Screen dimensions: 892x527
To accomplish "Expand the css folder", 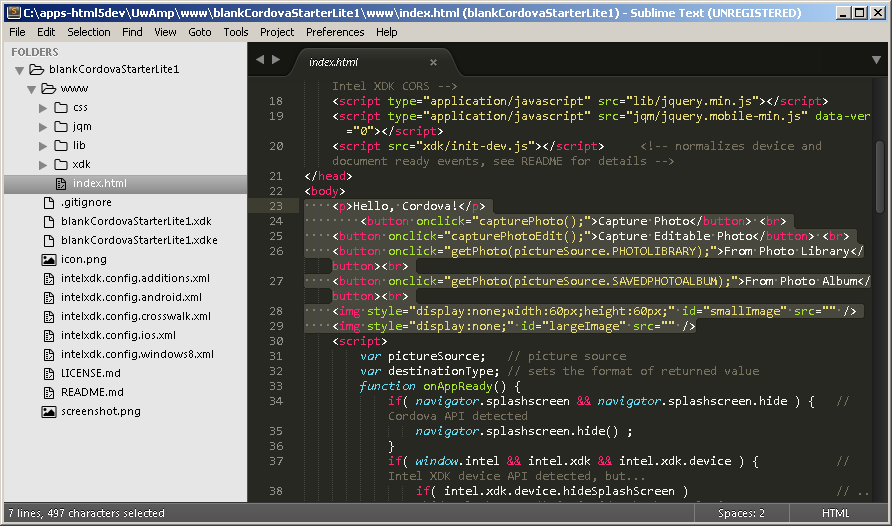I will tap(43, 108).
